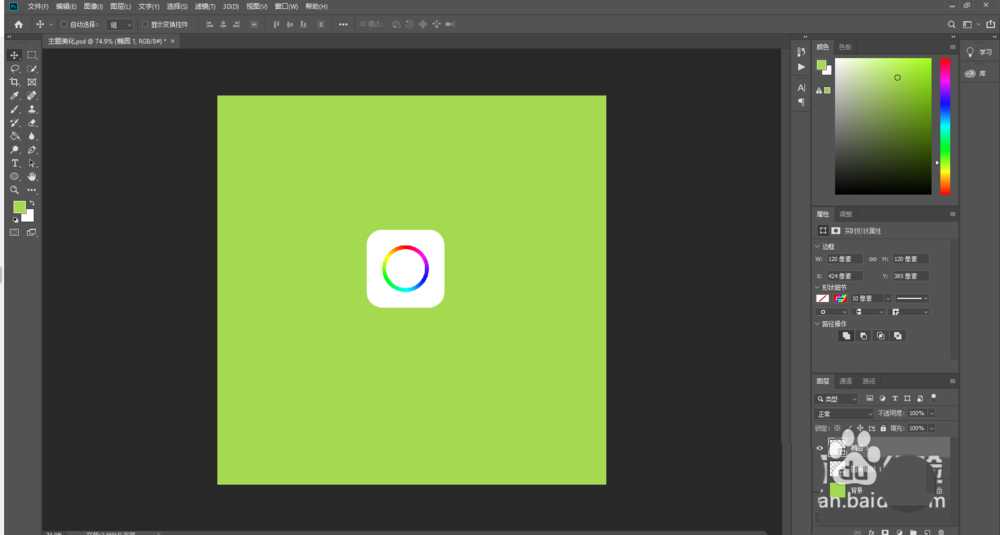
Task: Select the Rectangular Marquee tool
Action: coord(32,55)
